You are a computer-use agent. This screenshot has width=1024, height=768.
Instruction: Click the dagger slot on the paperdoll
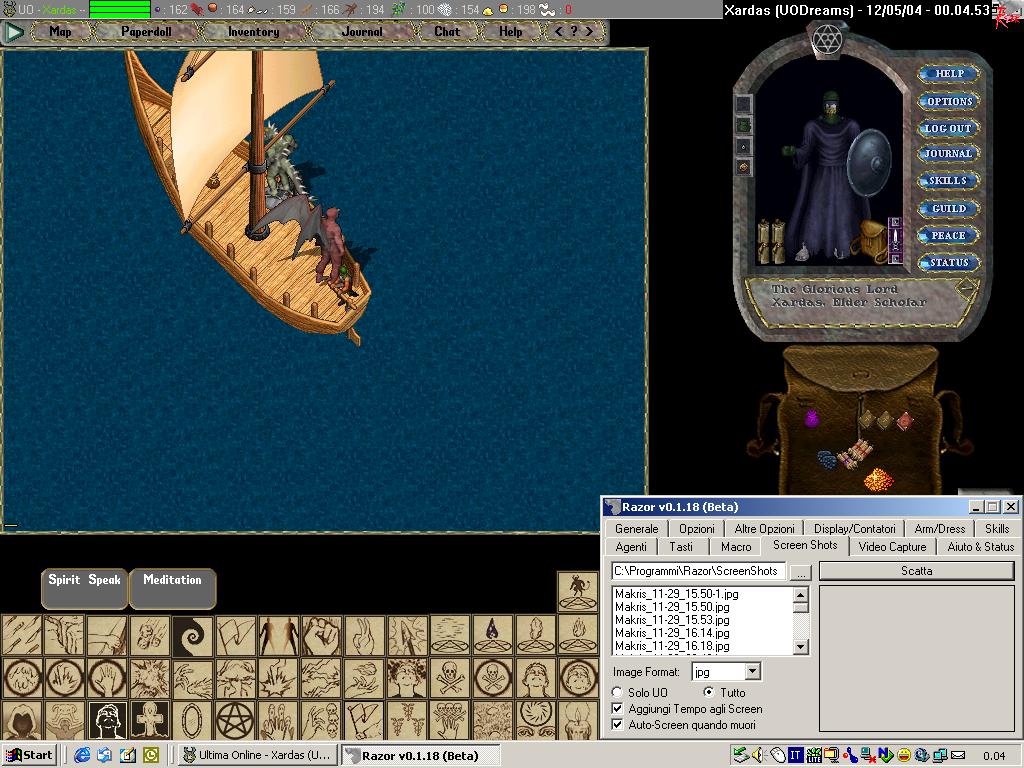[896, 241]
